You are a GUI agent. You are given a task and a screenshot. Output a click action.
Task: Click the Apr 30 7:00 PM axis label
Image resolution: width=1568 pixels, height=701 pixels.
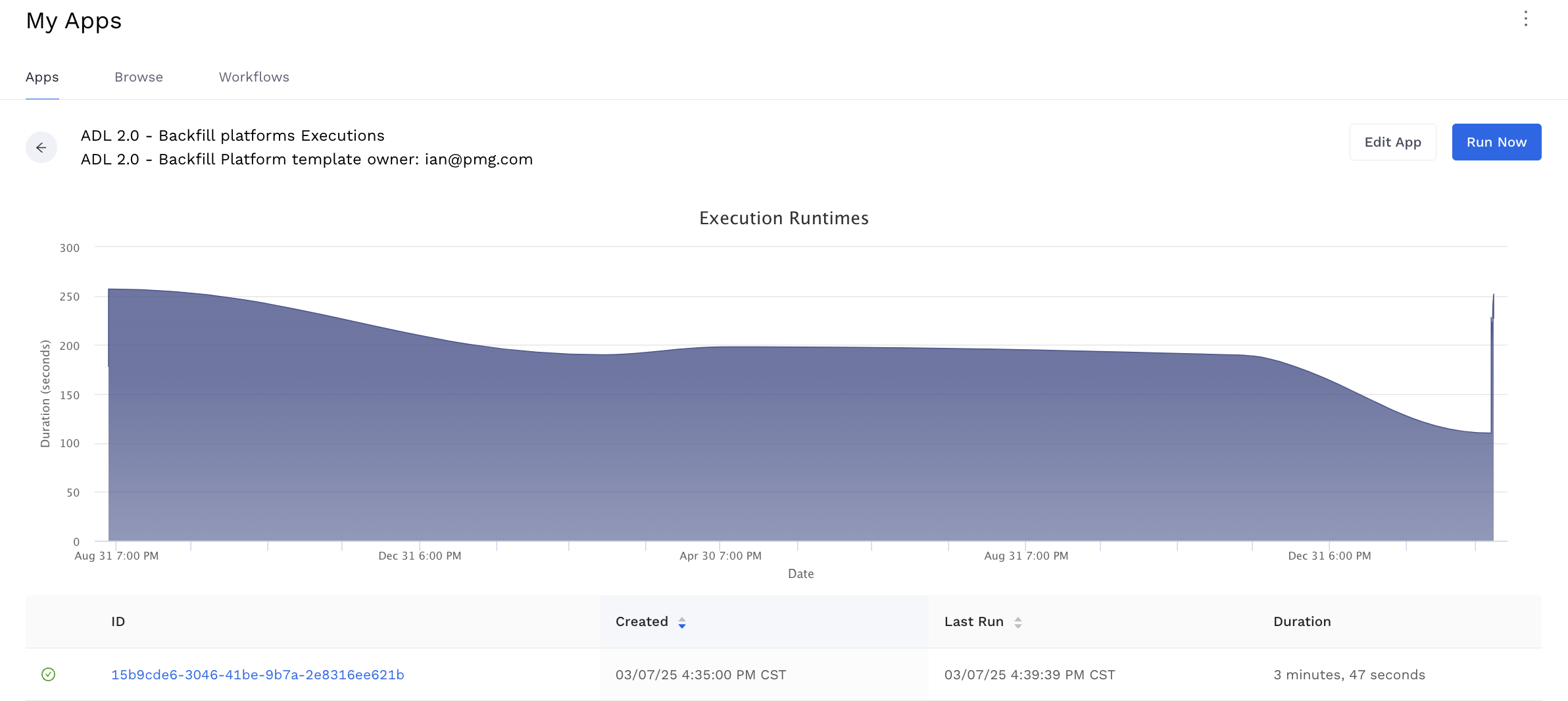(x=720, y=556)
